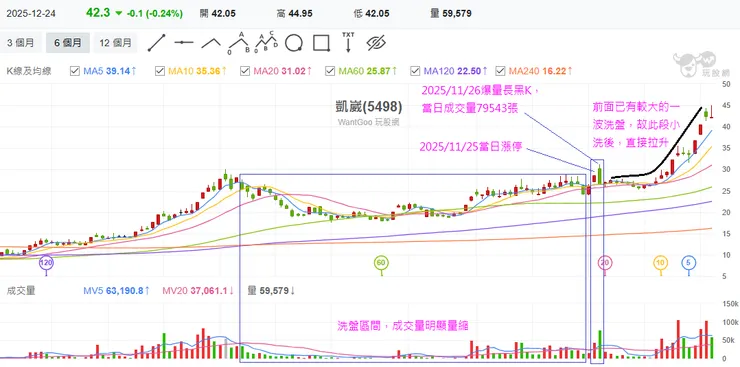
Task: Select the circle drawing tool
Action: point(294,43)
